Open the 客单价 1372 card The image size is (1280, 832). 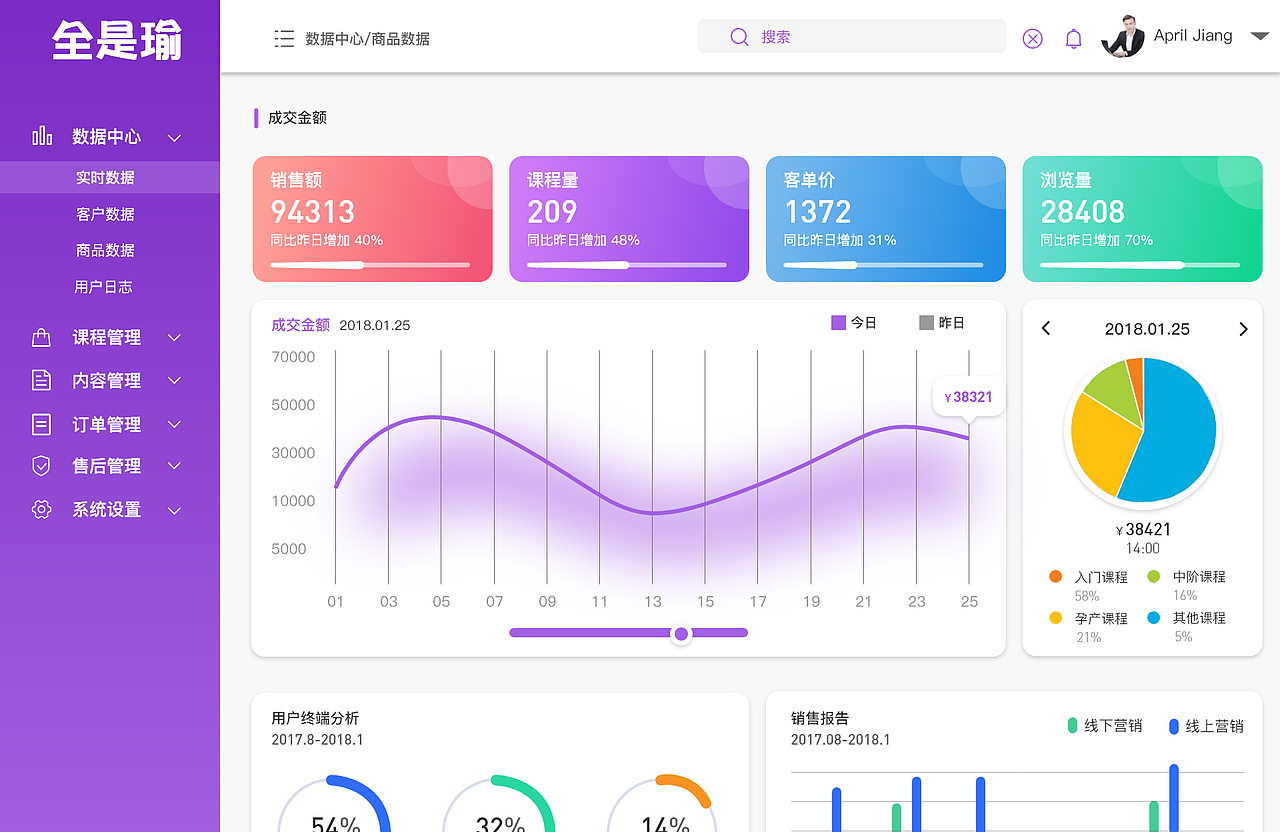(x=886, y=219)
